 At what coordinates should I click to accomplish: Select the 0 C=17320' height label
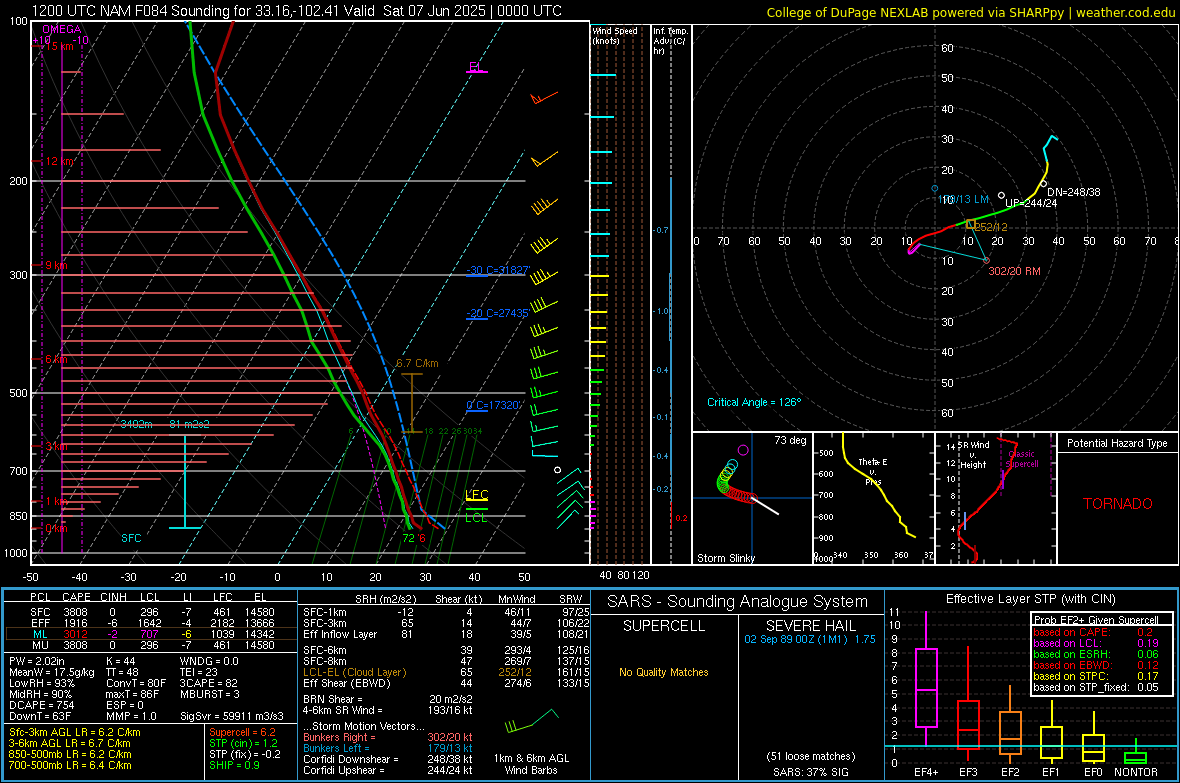point(493,405)
